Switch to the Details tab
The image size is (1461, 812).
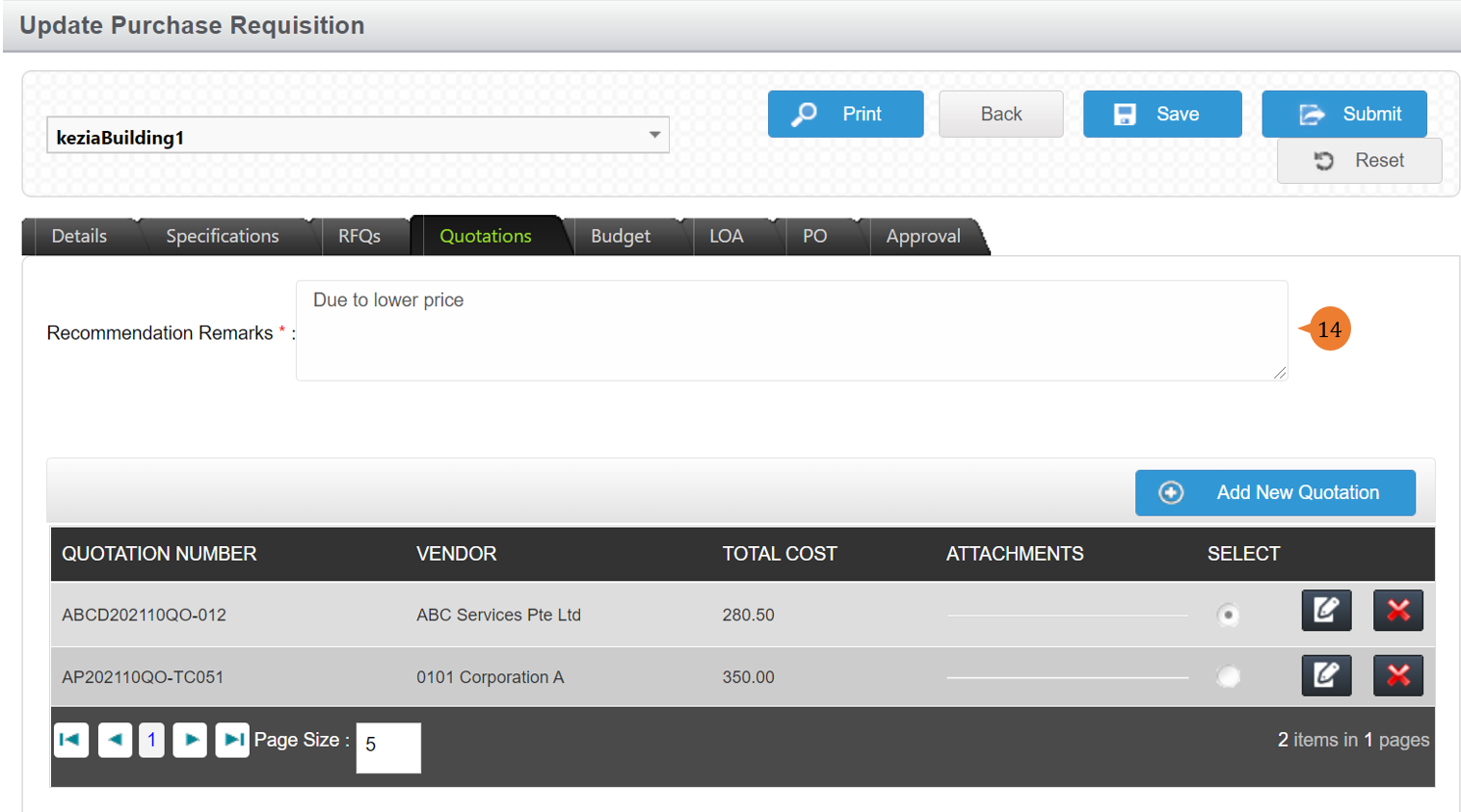(79, 236)
